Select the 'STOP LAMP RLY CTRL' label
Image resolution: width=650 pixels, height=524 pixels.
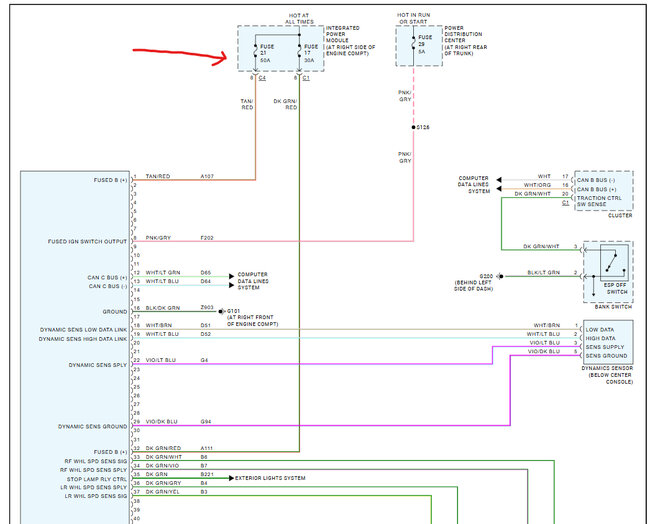[97, 479]
